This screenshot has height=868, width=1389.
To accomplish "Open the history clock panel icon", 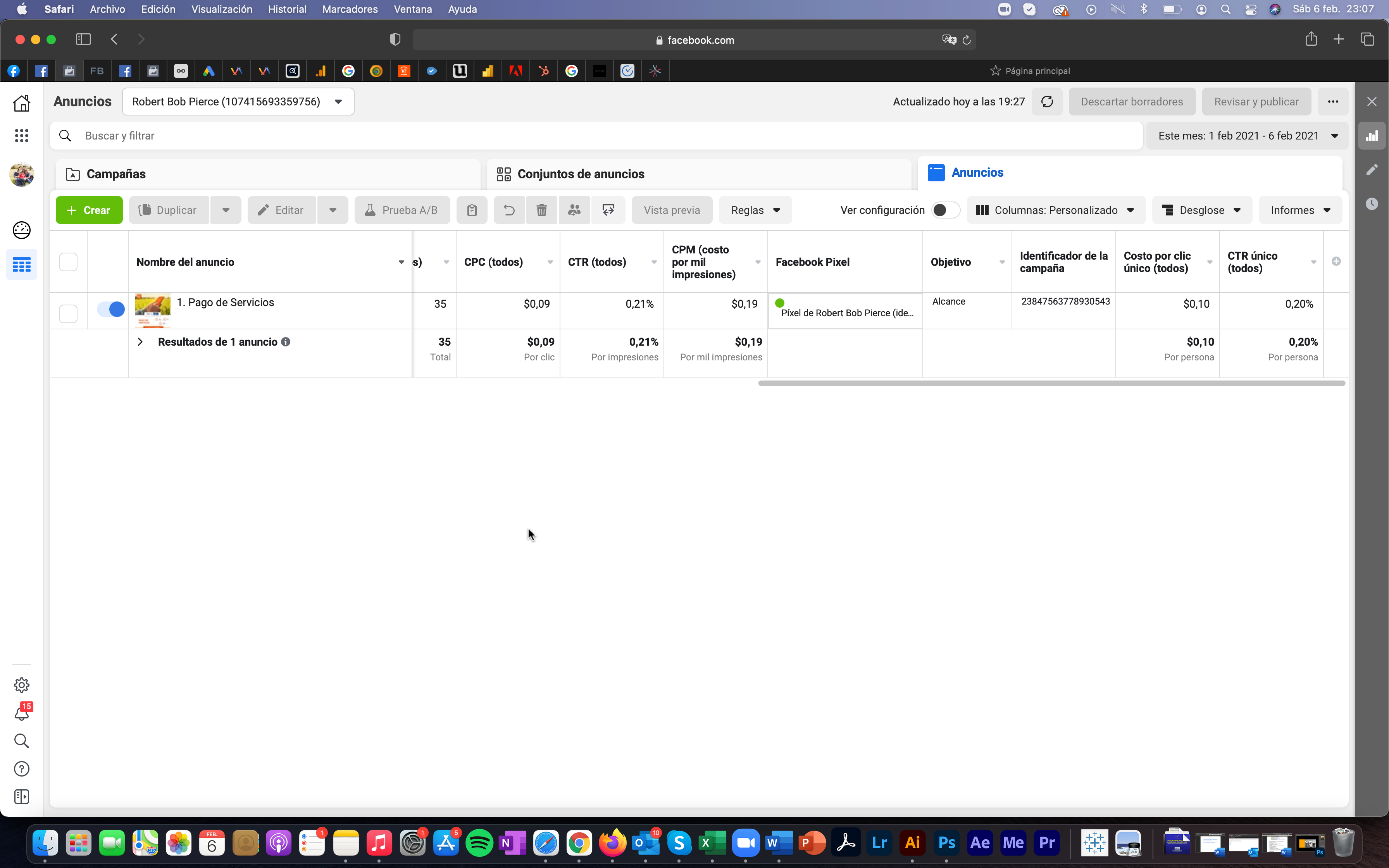I will pyautogui.click(x=1372, y=204).
